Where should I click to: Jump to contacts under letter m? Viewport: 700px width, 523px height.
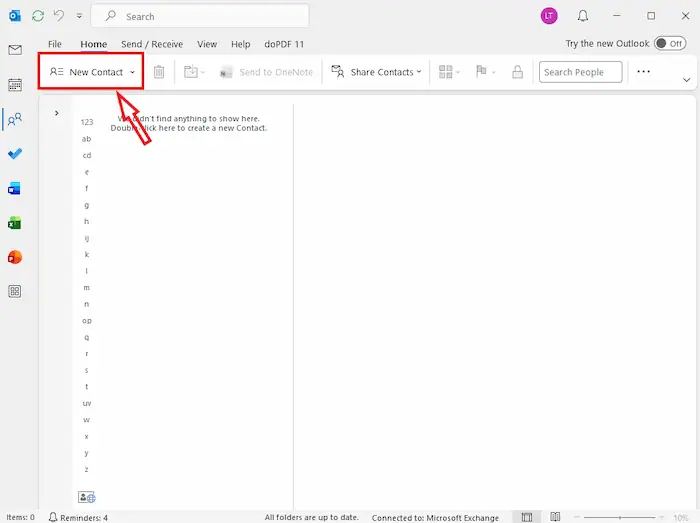point(87,287)
